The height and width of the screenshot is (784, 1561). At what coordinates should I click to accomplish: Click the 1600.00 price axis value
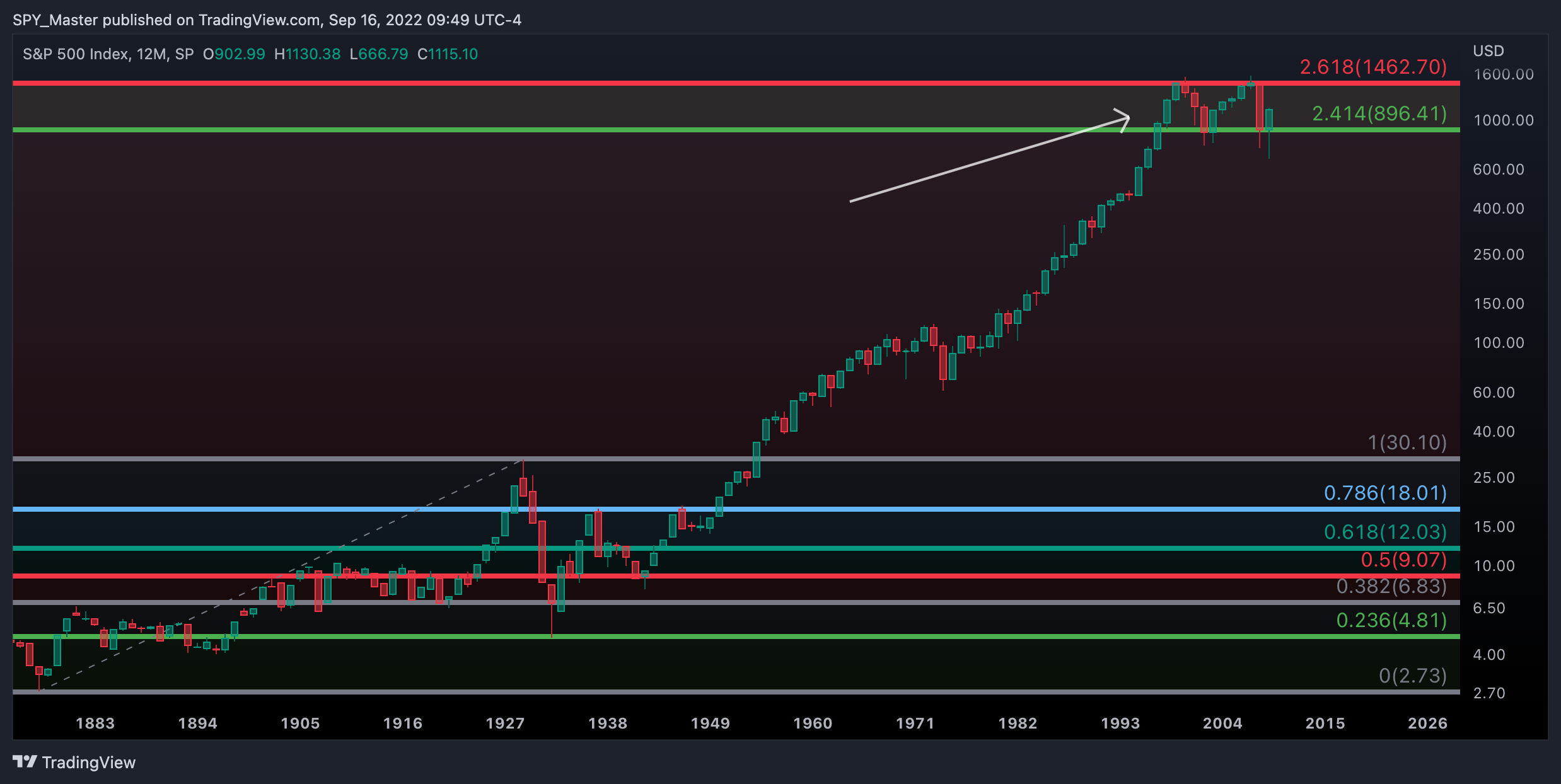[1504, 74]
